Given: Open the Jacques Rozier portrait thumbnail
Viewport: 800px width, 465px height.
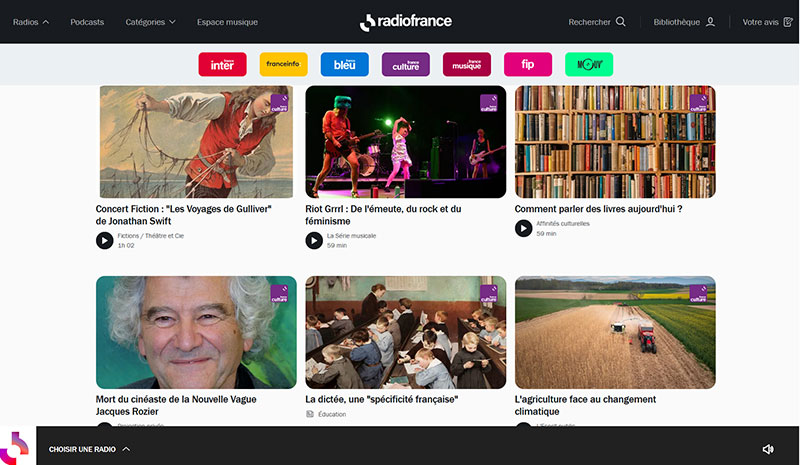Looking at the screenshot, I should [x=196, y=332].
